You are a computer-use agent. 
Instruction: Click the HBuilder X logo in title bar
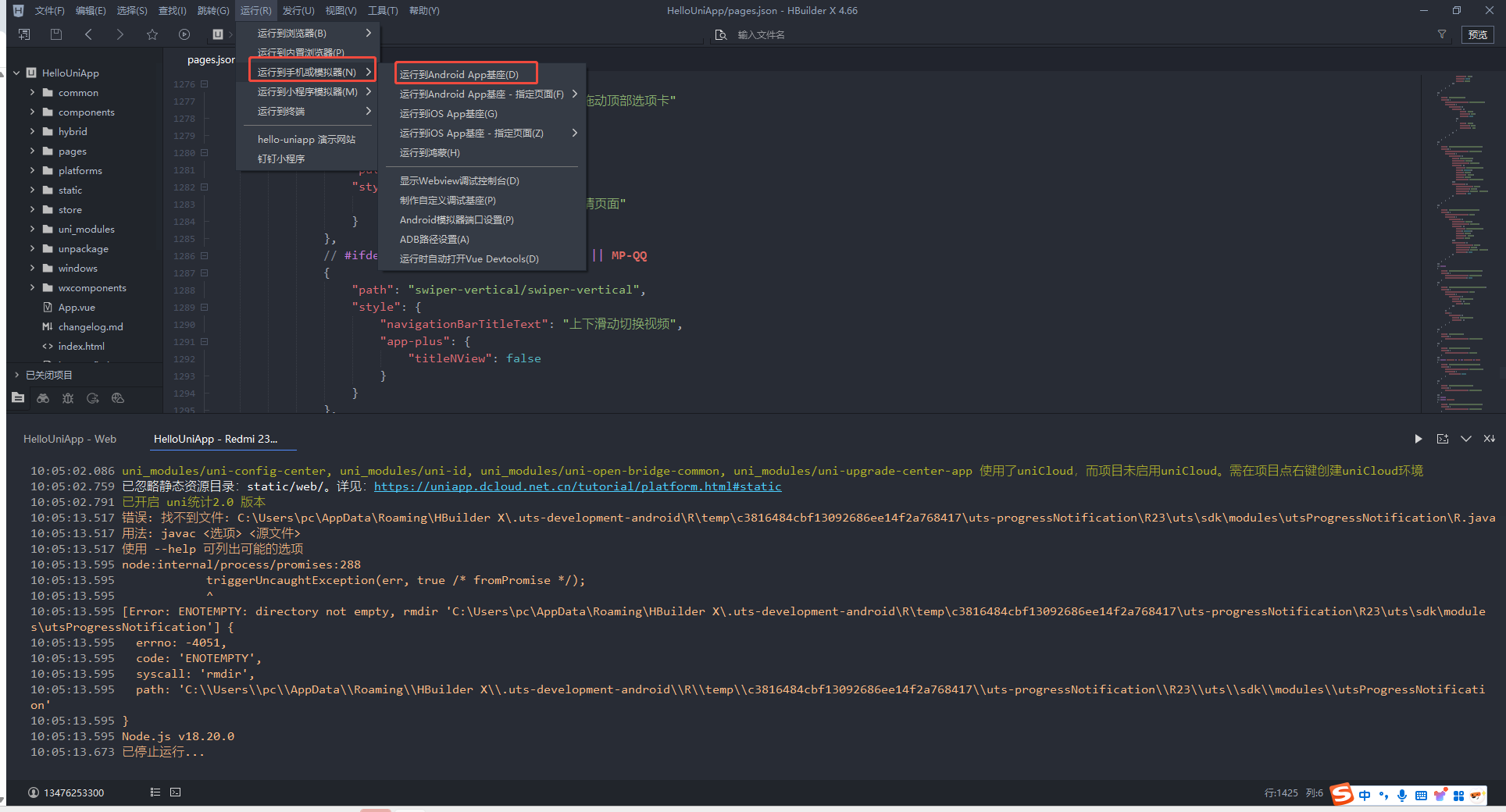pyautogui.click(x=18, y=10)
